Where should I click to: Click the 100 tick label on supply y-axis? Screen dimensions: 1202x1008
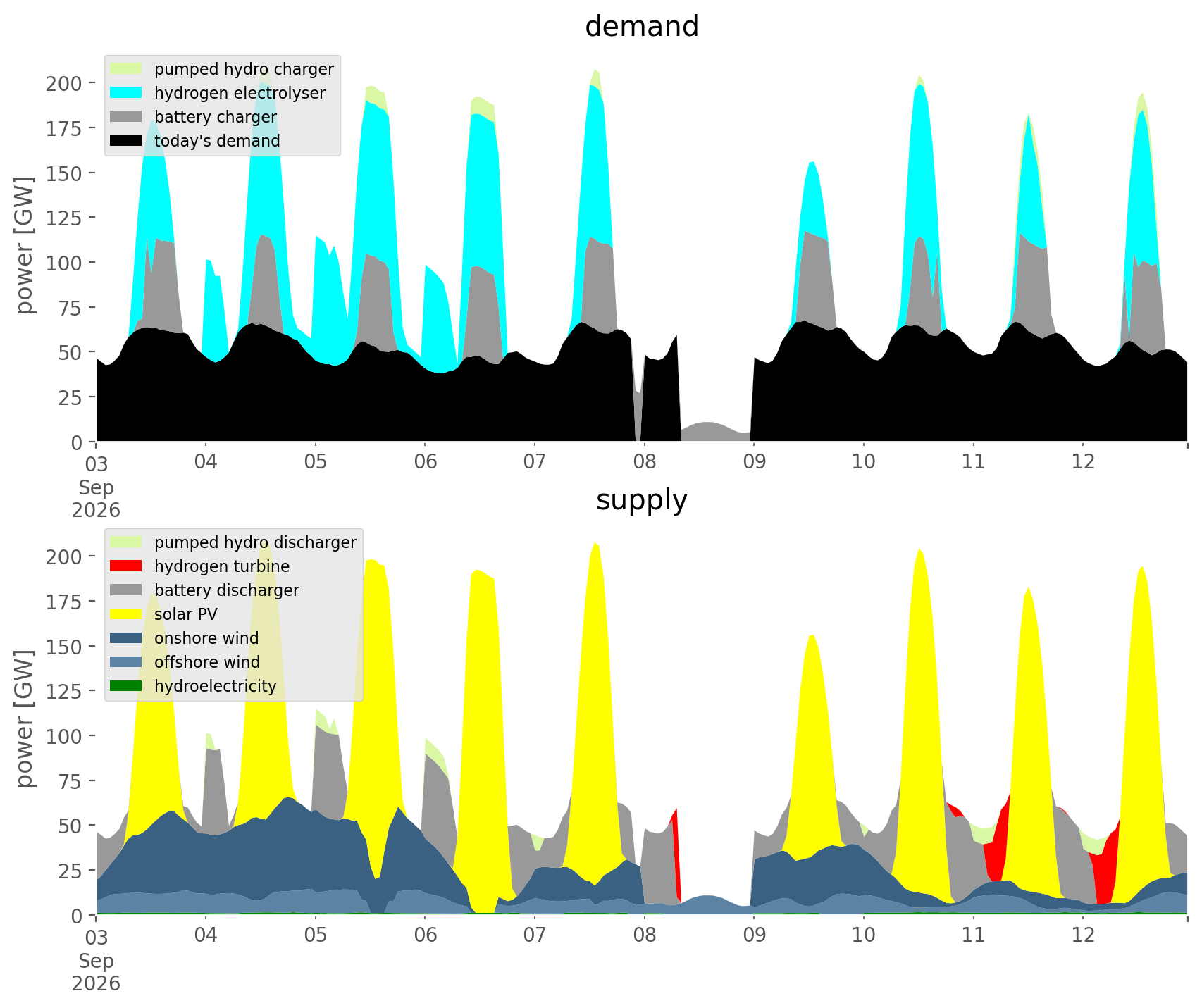[x=66, y=736]
